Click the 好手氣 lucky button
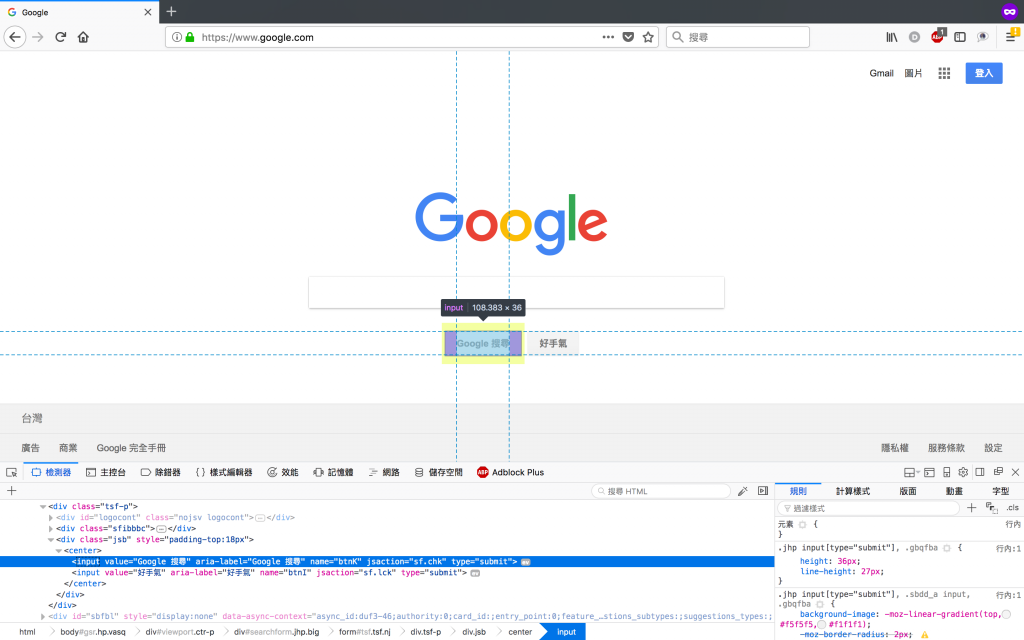This screenshot has height=640, width=1024. (x=553, y=344)
